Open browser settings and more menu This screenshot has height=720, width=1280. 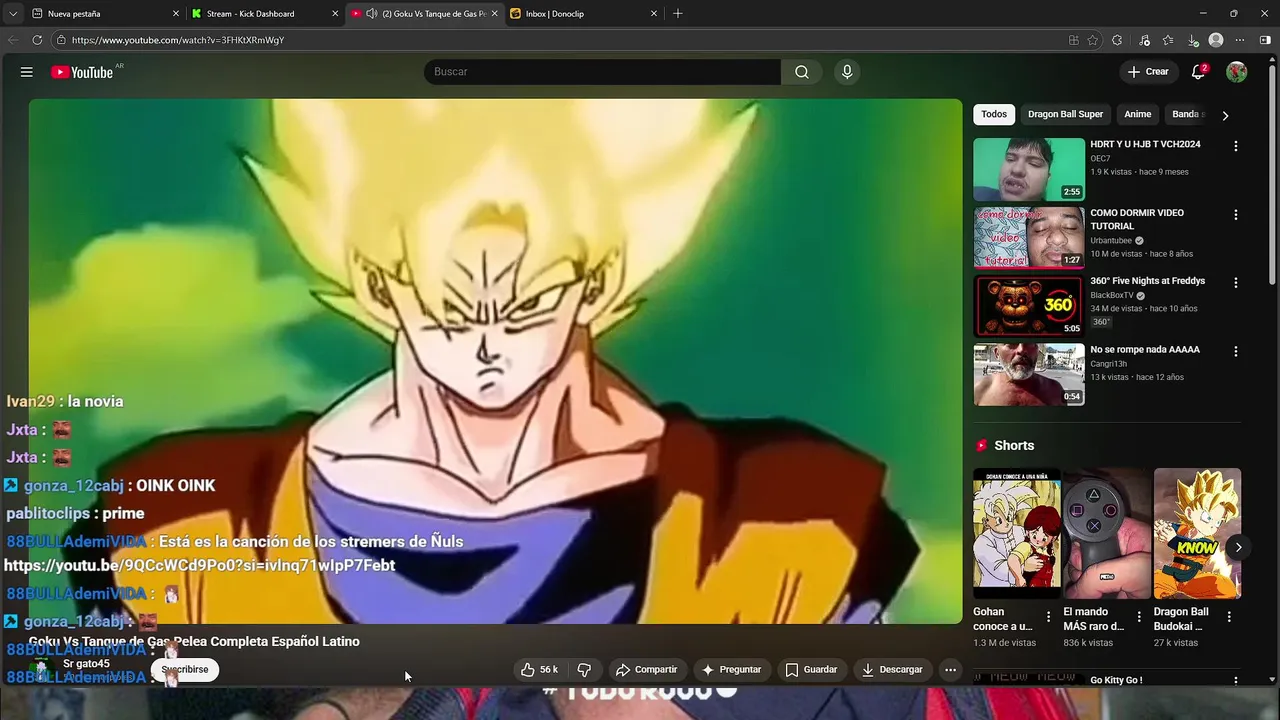point(1240,40)
